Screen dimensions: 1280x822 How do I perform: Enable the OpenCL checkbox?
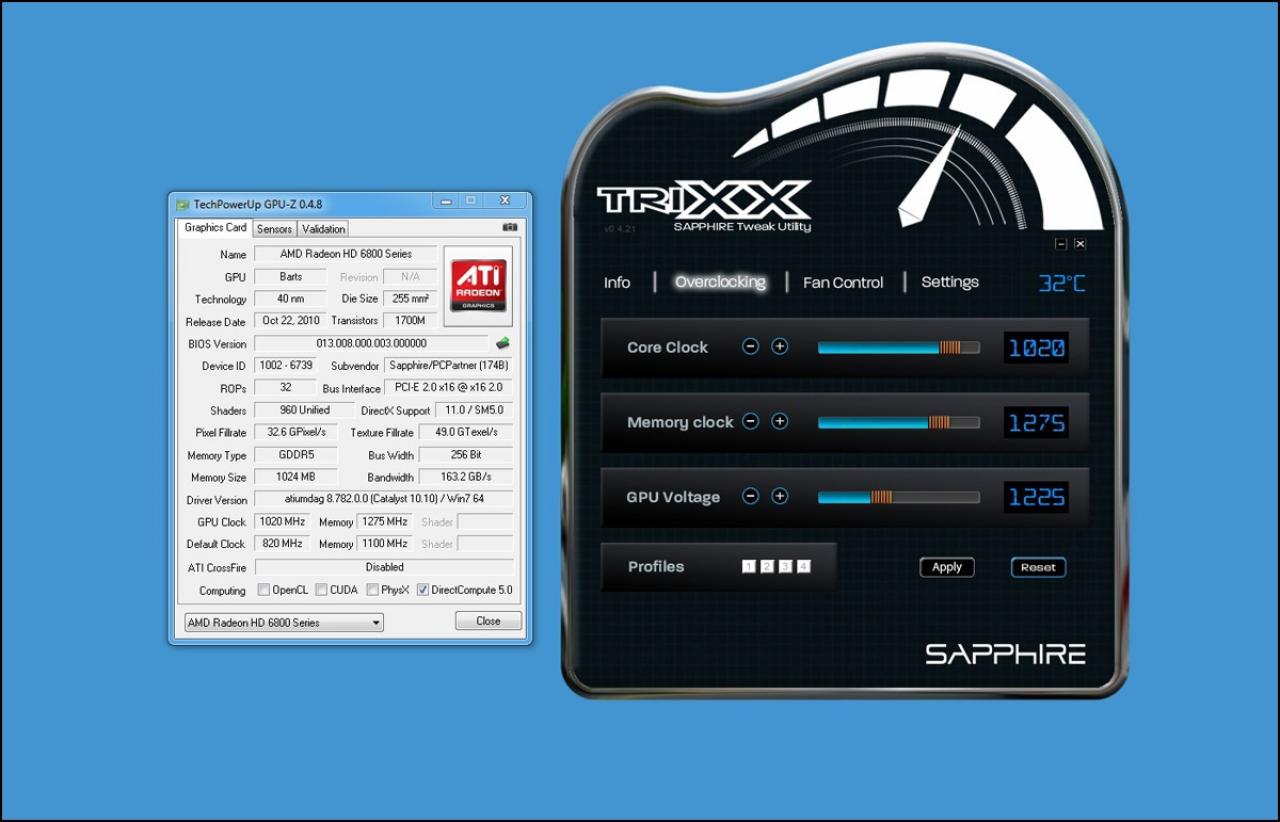click(x=264, y=590)
